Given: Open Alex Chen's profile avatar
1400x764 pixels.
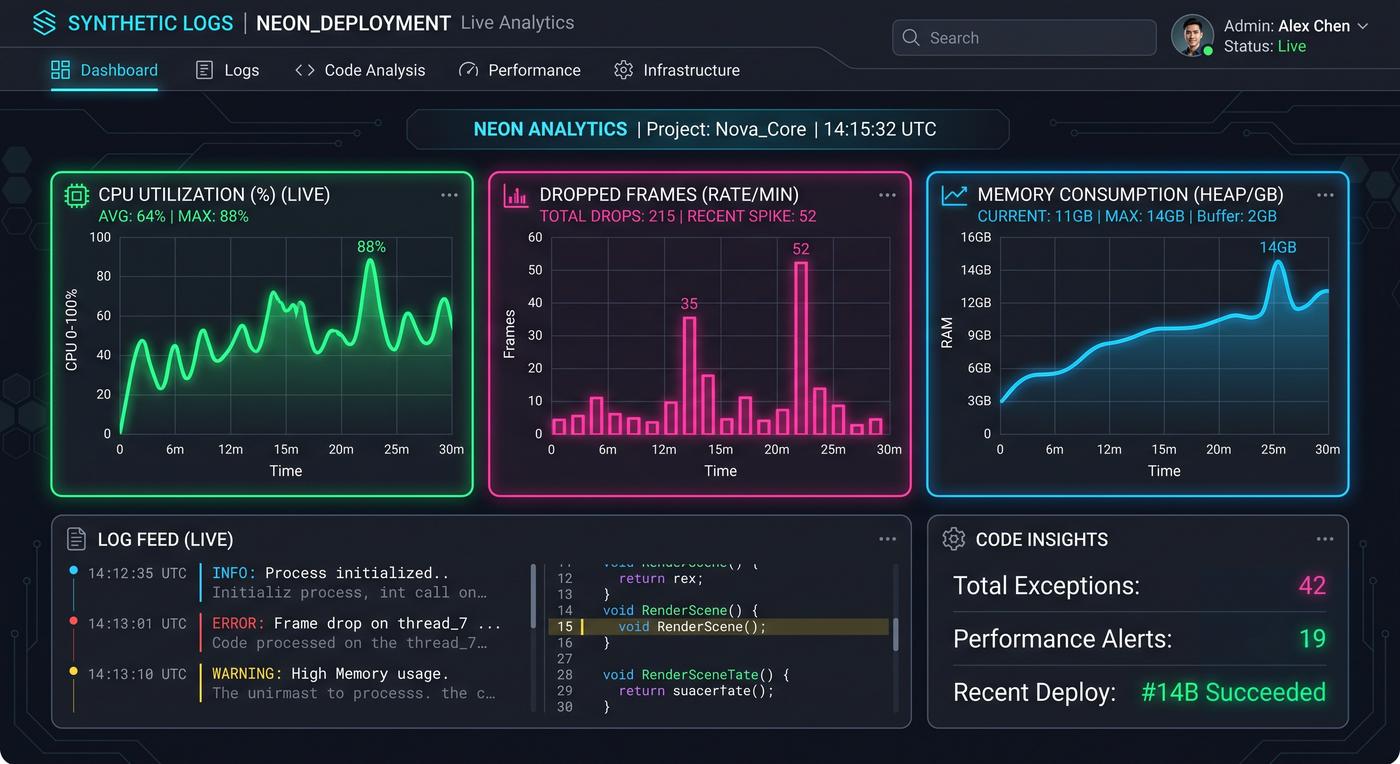Looking at the screenshot, I should point(1192,36).
